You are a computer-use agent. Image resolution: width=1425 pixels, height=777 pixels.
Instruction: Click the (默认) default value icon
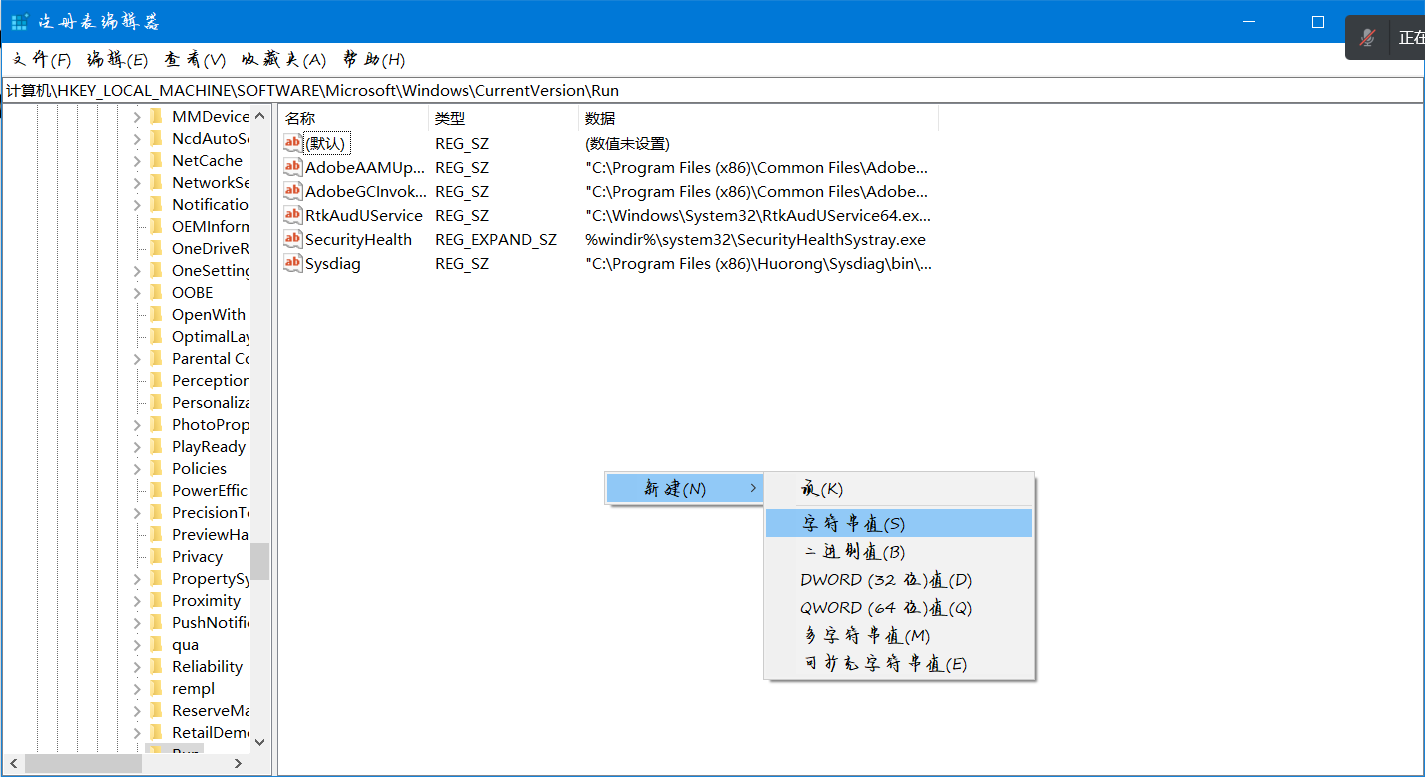292,143
